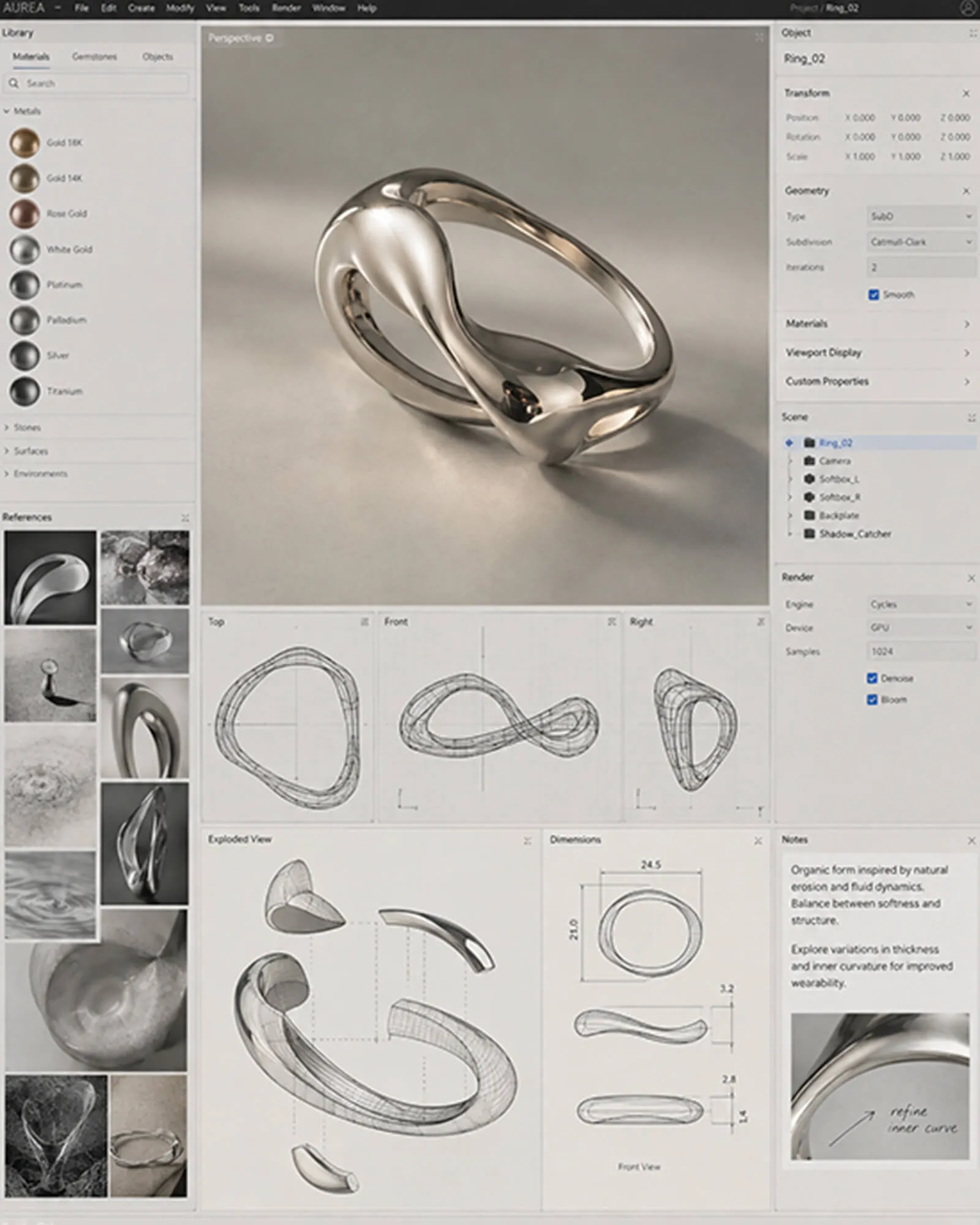Switch to the Gemstones tab
The width and height of the screenshot is (980, 1225).
pyautogui.click(x=94, y=56)
